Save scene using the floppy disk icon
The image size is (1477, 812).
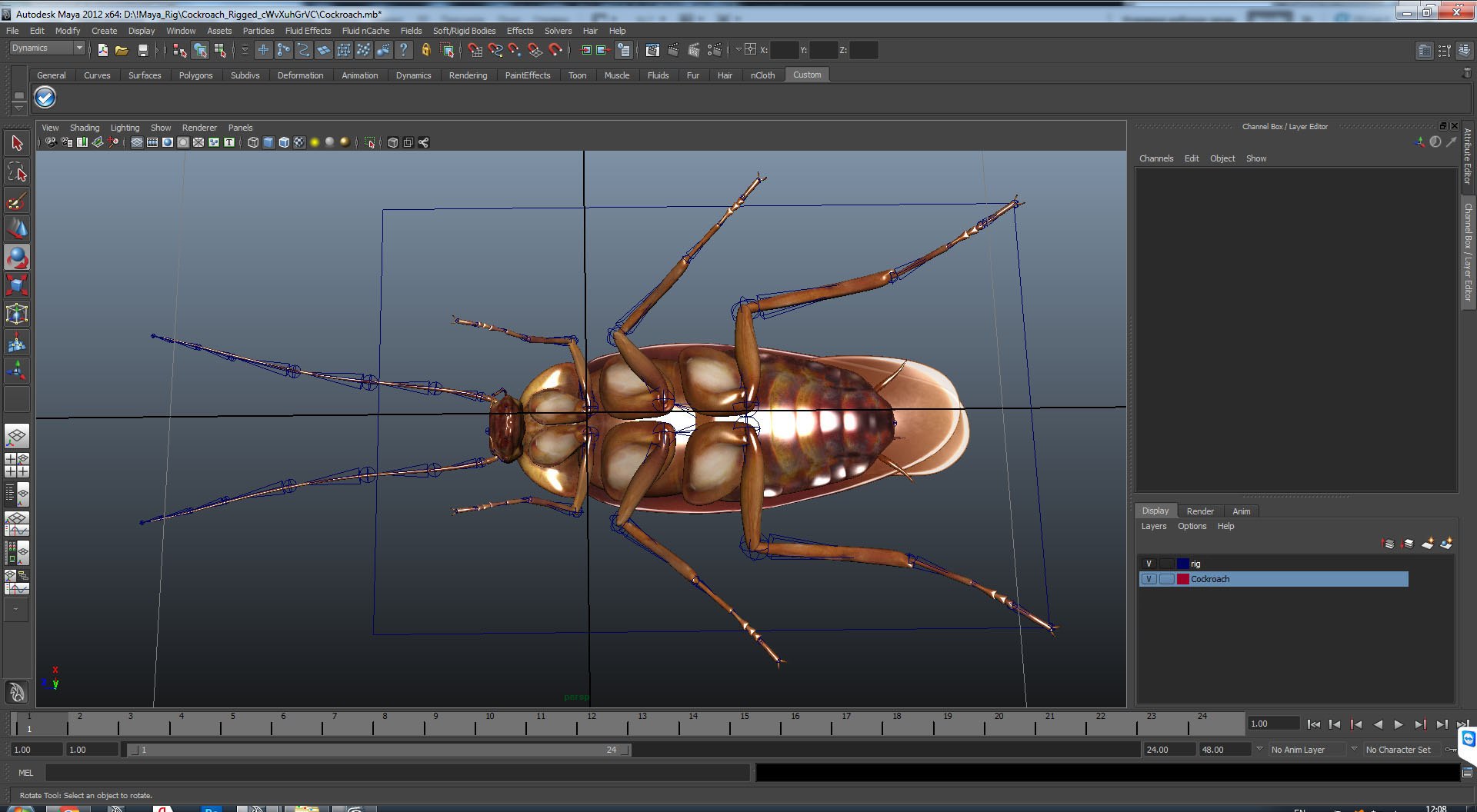point(142,51)
